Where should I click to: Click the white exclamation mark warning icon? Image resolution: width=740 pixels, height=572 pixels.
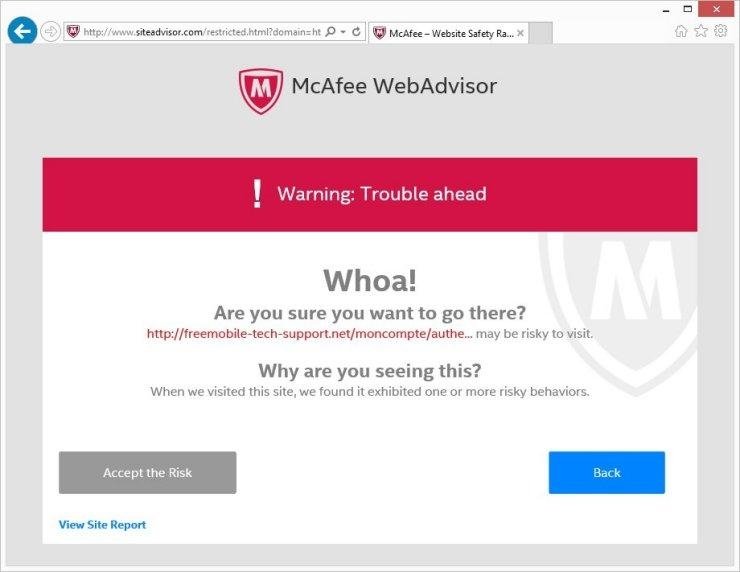257,193
